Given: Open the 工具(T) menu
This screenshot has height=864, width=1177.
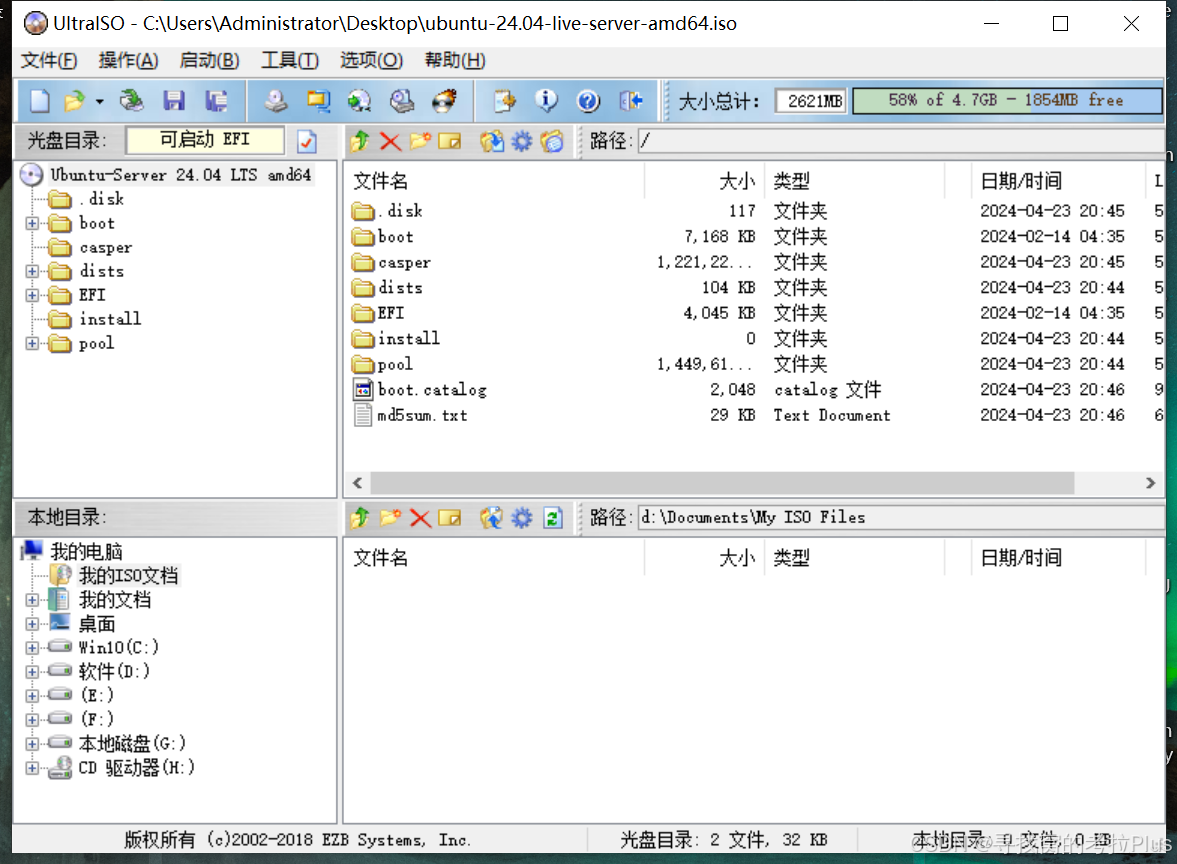Looking at the screenshot, I should click(290, 60).
